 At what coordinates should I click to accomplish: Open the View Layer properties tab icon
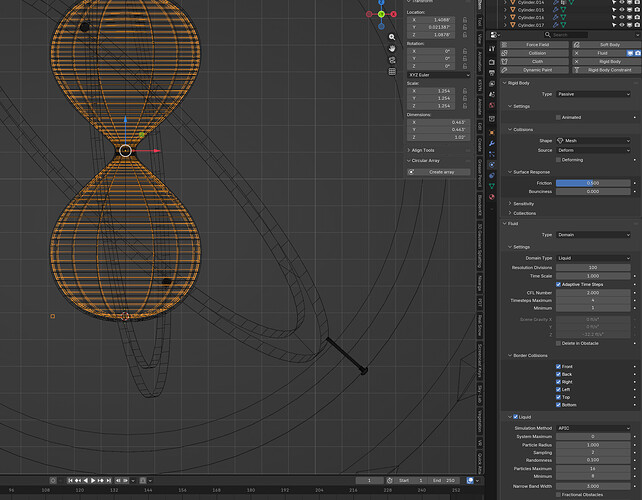[x=492, y=84]
